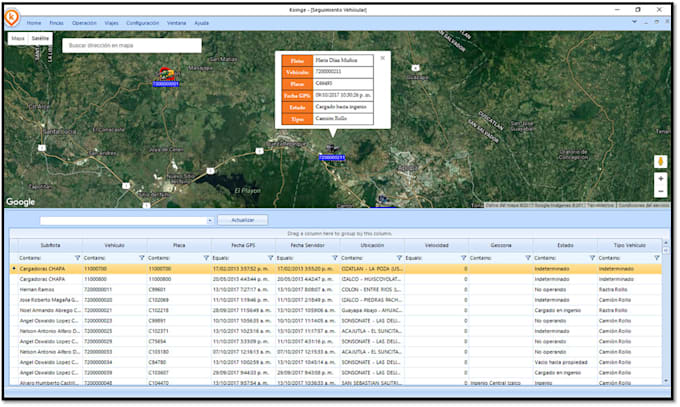Switch map to Mapa view

coord(18,38)
